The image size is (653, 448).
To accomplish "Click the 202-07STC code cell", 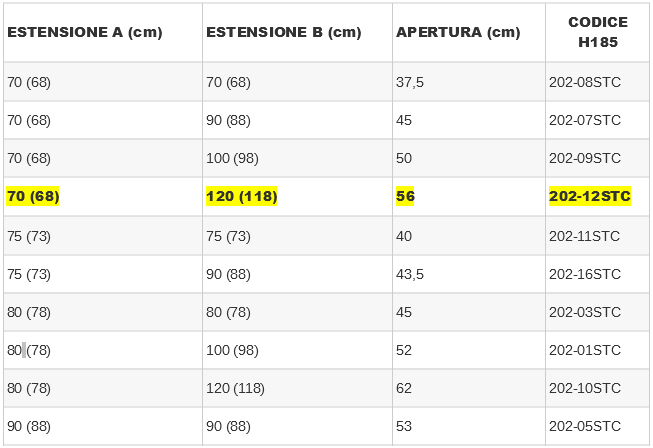I will click(x=585, y=120).
